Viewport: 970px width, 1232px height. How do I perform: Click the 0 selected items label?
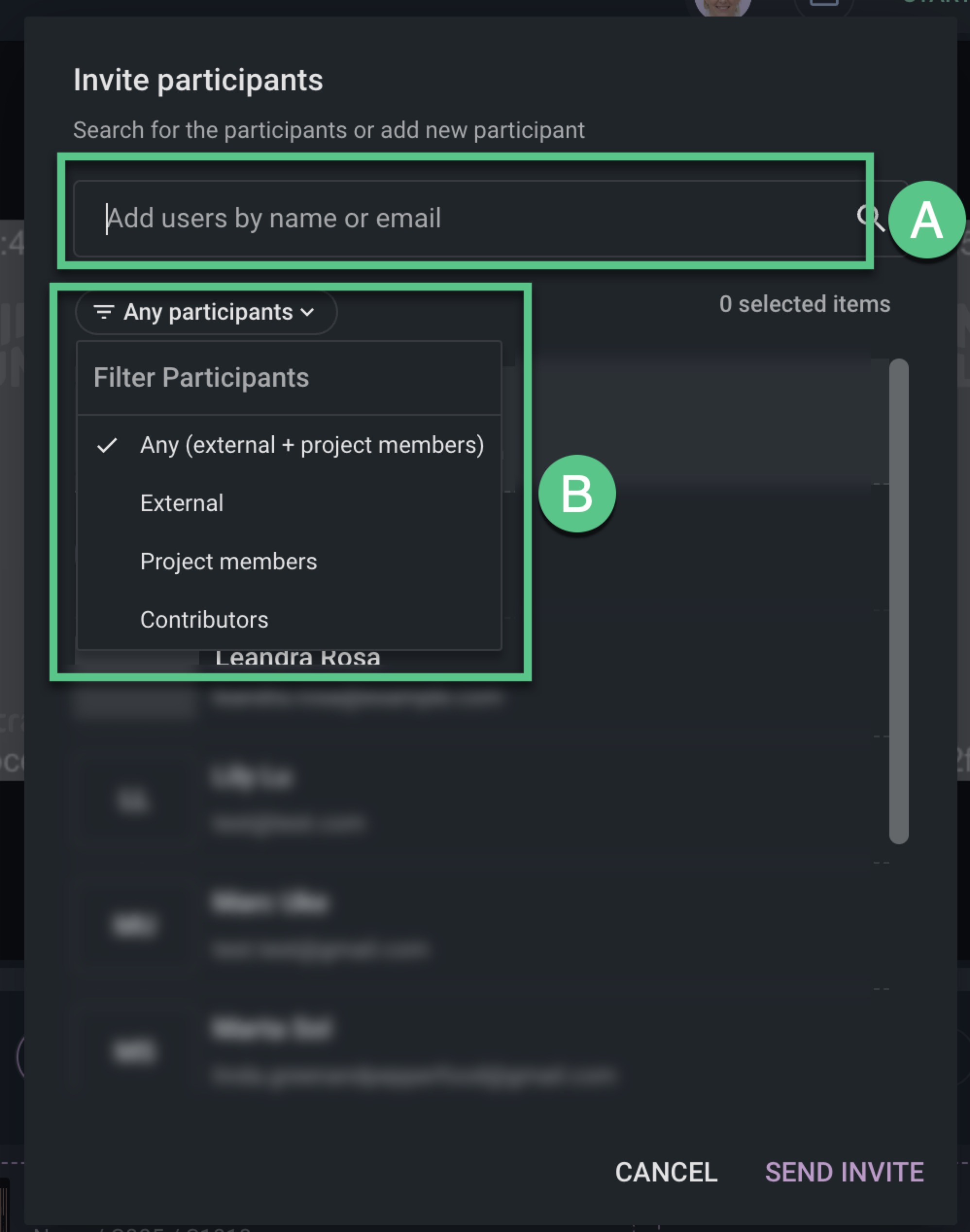pos(805,304)
